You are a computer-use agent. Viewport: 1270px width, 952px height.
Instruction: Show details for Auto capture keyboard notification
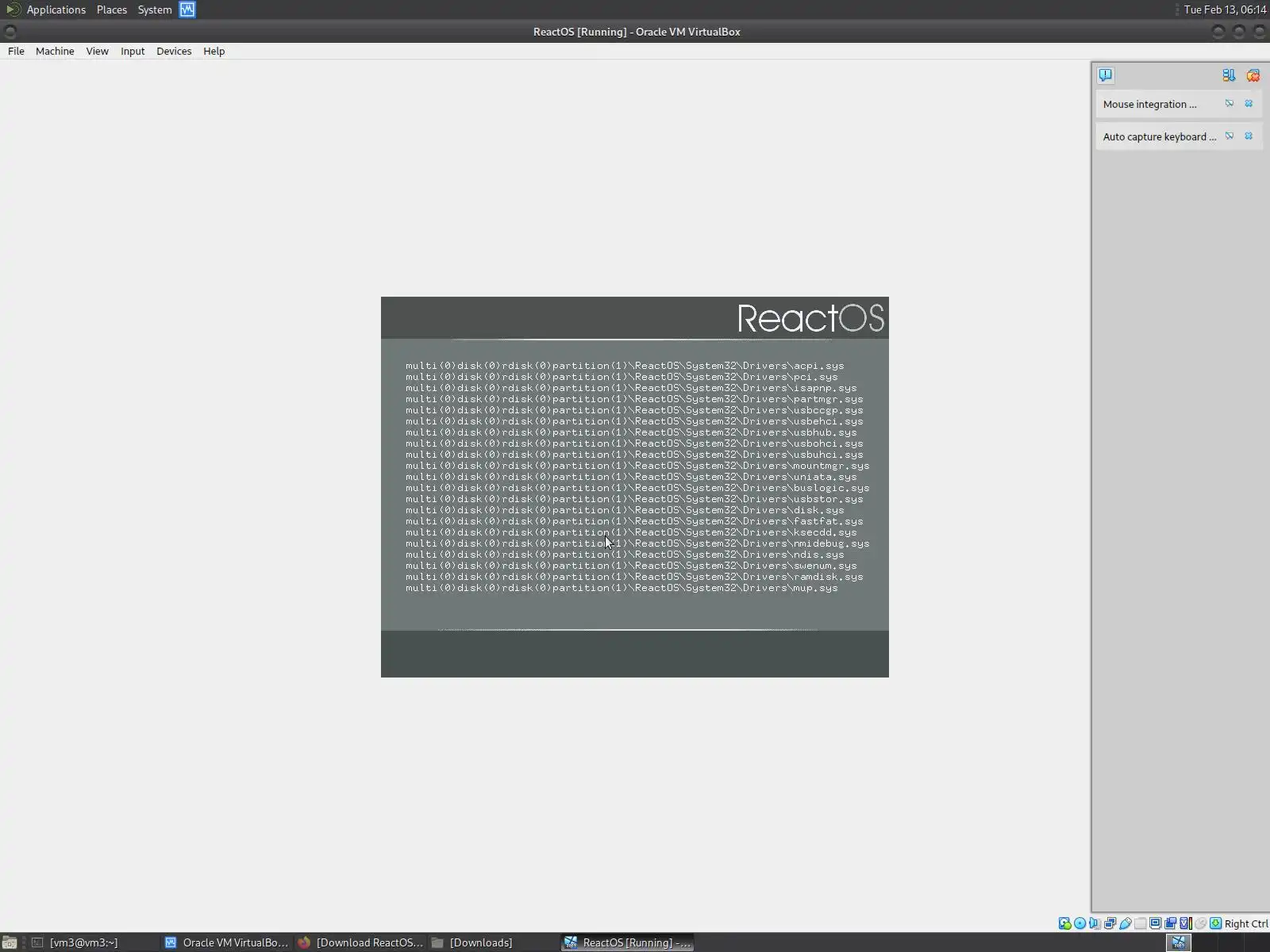click(x=1230, y=136)
